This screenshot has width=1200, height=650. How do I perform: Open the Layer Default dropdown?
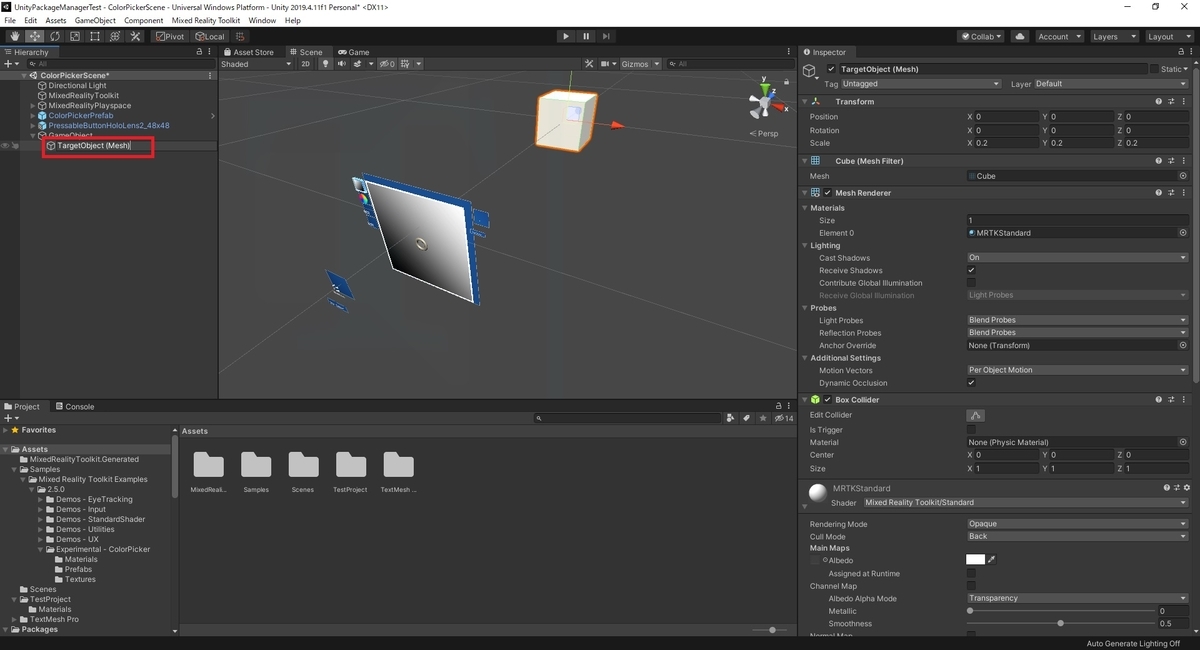coord(1112,84)
